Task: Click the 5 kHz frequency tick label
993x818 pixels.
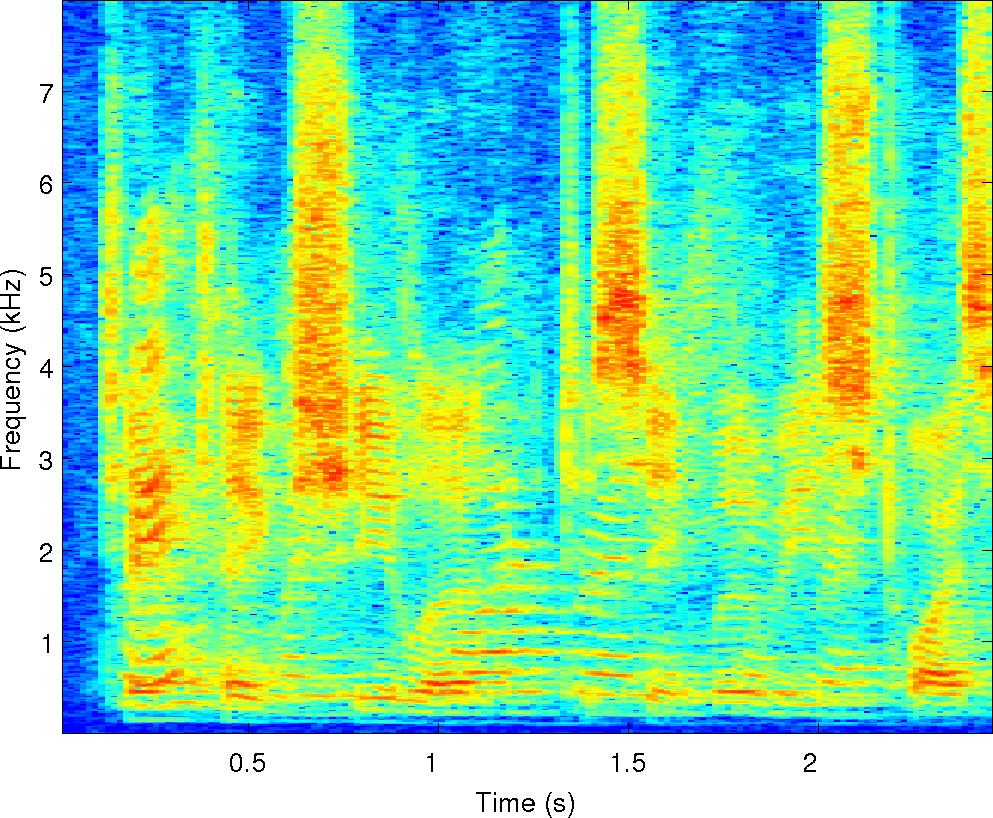Action: pyautogui.click(x=46, y=277)
